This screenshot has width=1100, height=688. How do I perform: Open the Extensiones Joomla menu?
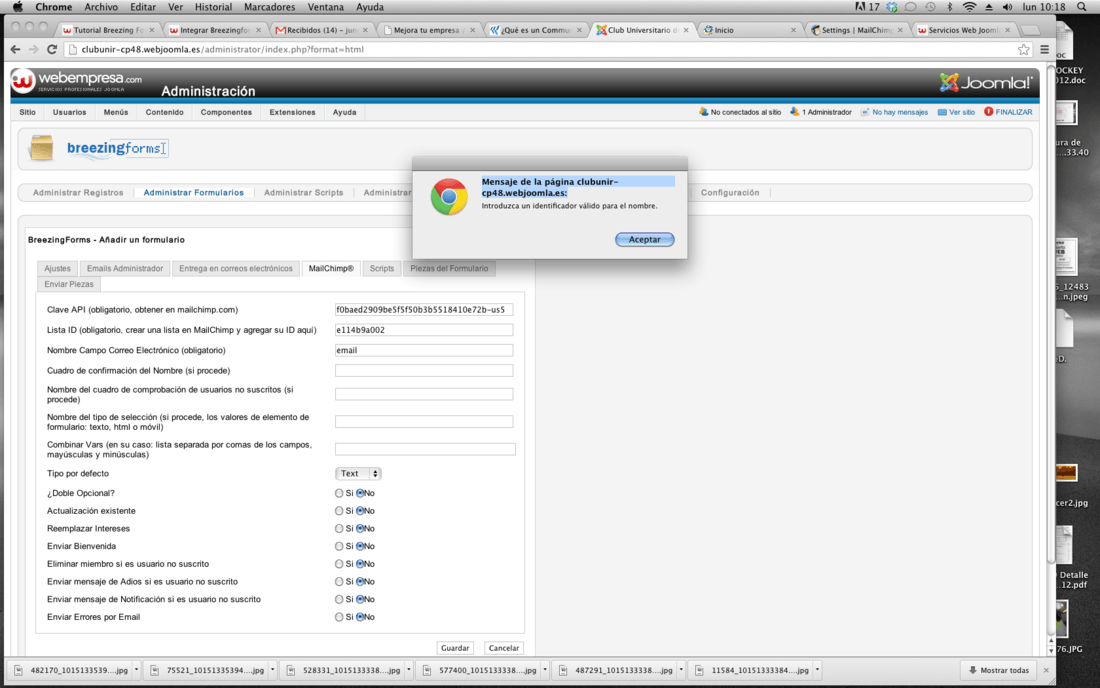pos(293,112)
